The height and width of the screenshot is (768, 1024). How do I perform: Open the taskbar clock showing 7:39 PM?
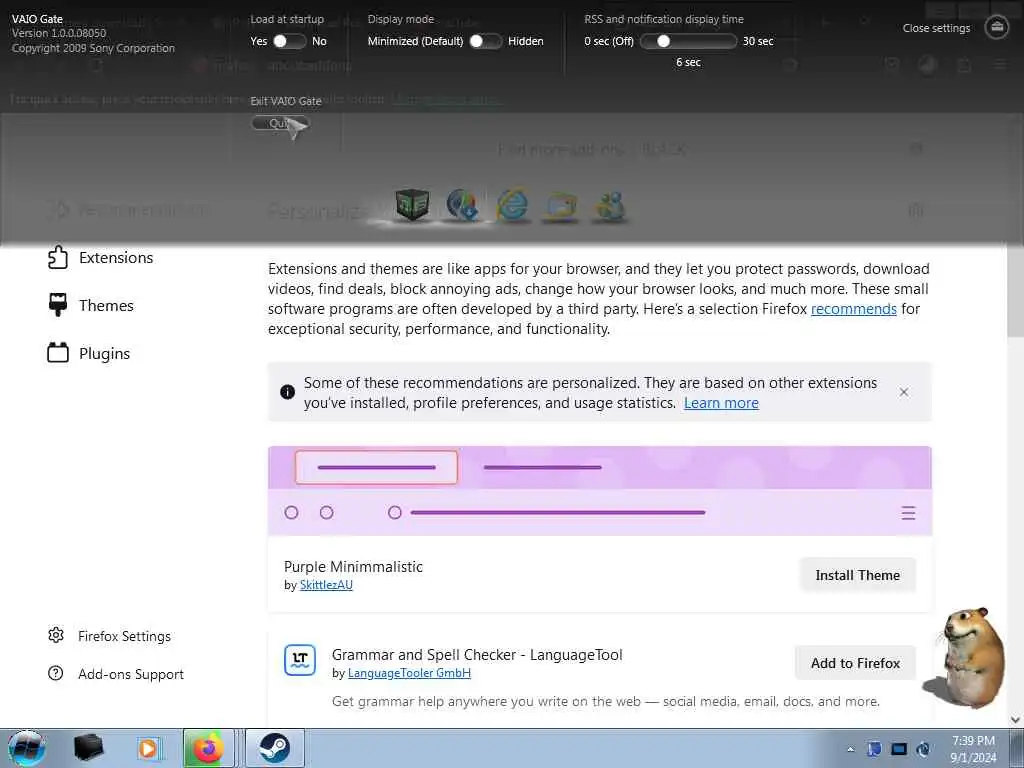[973, 749]
